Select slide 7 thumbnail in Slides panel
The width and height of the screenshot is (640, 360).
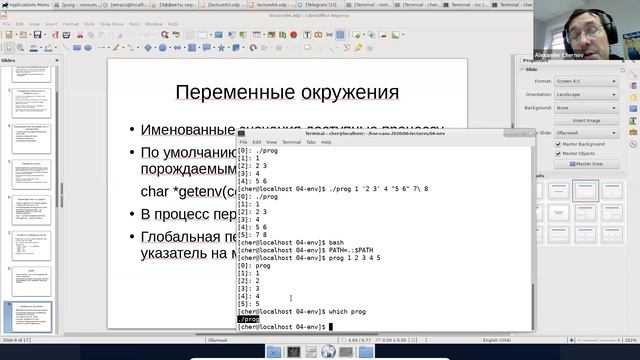coord(32,246)
